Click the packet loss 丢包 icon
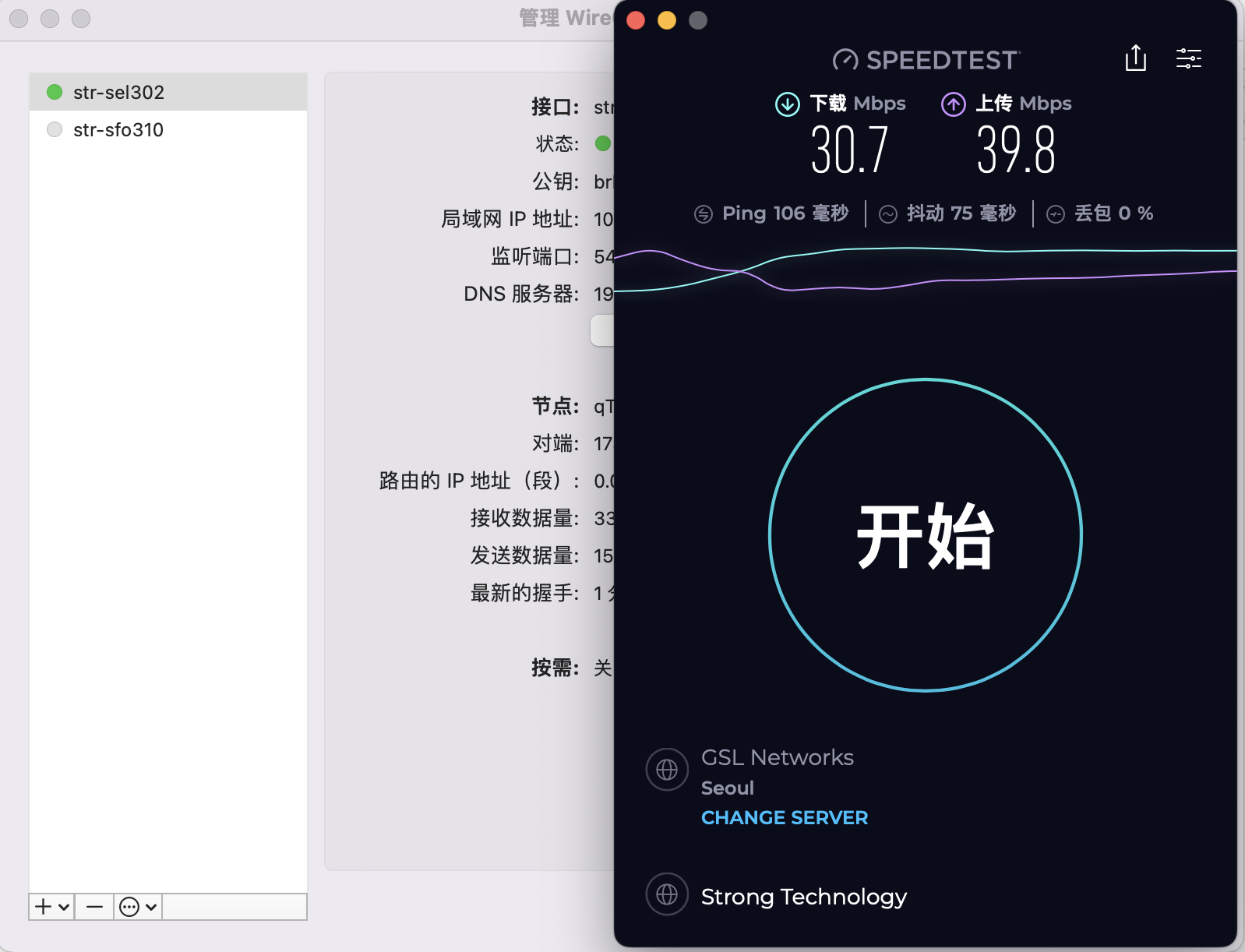Screen dimensions: 1245x952 click(1056, 214)
